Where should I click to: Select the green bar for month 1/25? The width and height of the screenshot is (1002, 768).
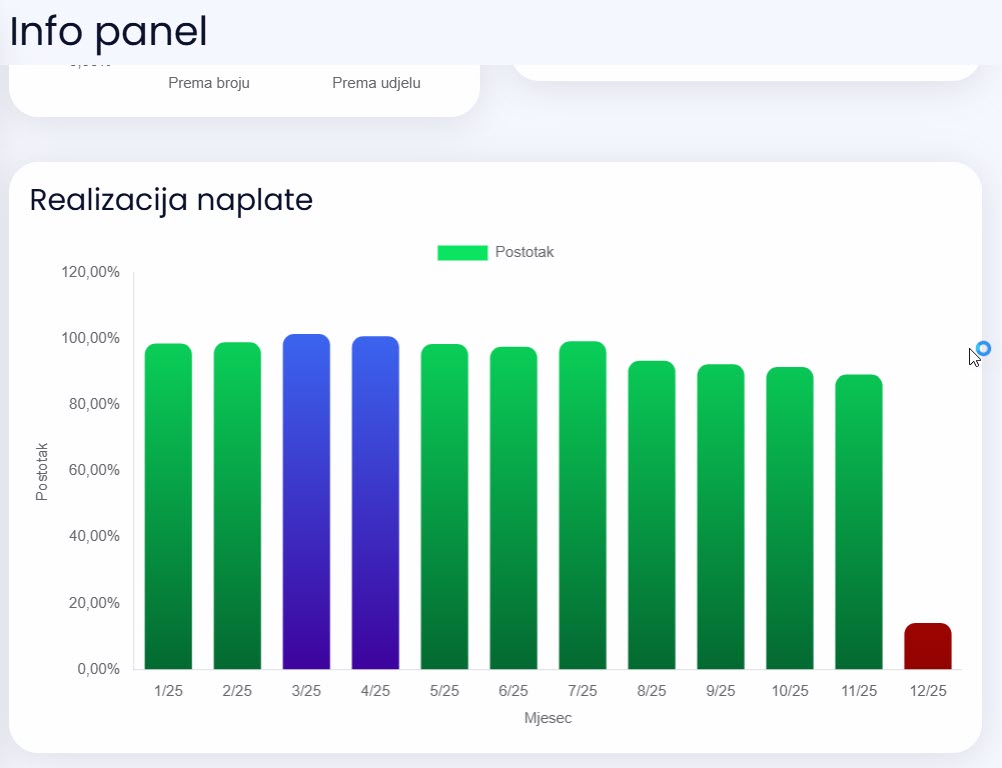click(x=168, y=506)
